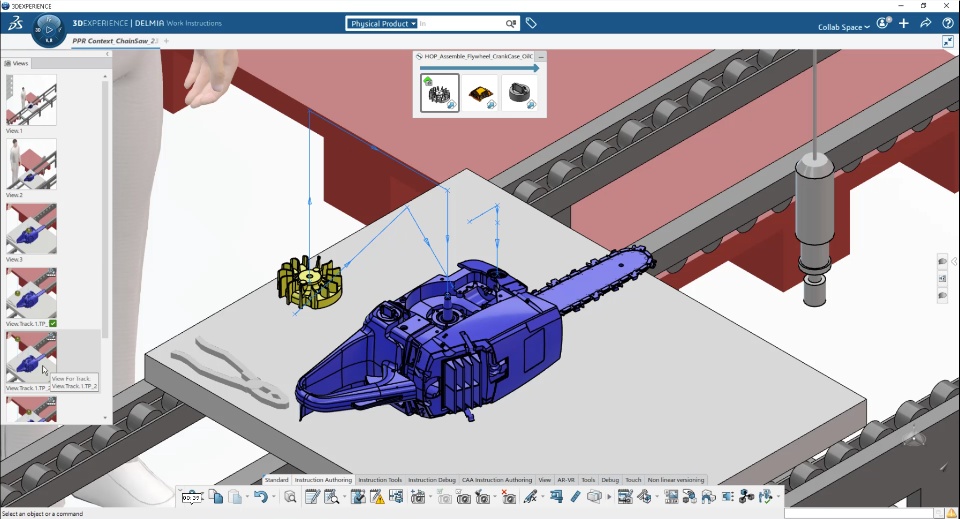Click the linked nodes icon near toolbar end
Screen dimensions: 960x519
pos(746,497)
